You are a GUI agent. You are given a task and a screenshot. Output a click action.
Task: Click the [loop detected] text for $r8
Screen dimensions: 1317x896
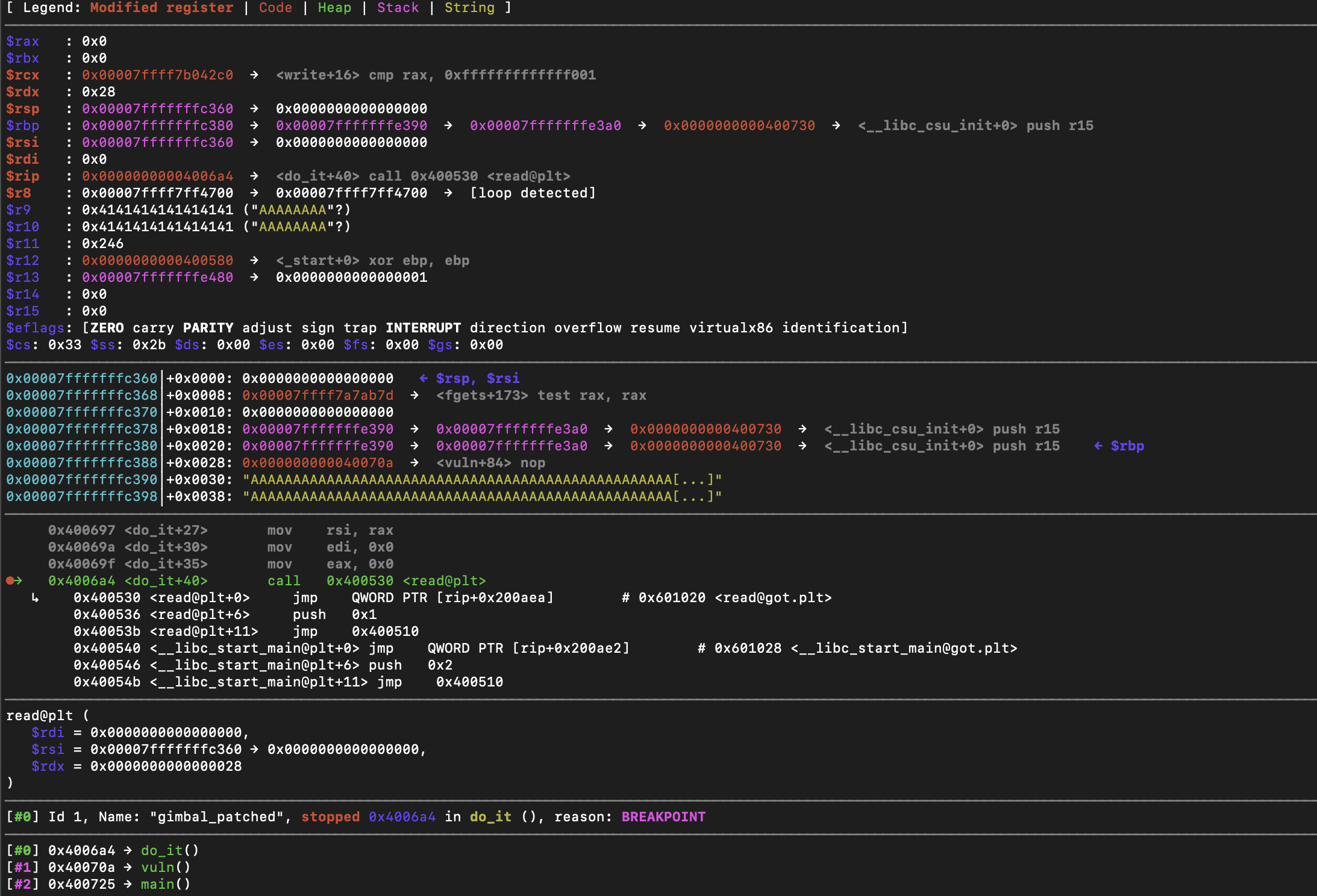click(533, 193)
